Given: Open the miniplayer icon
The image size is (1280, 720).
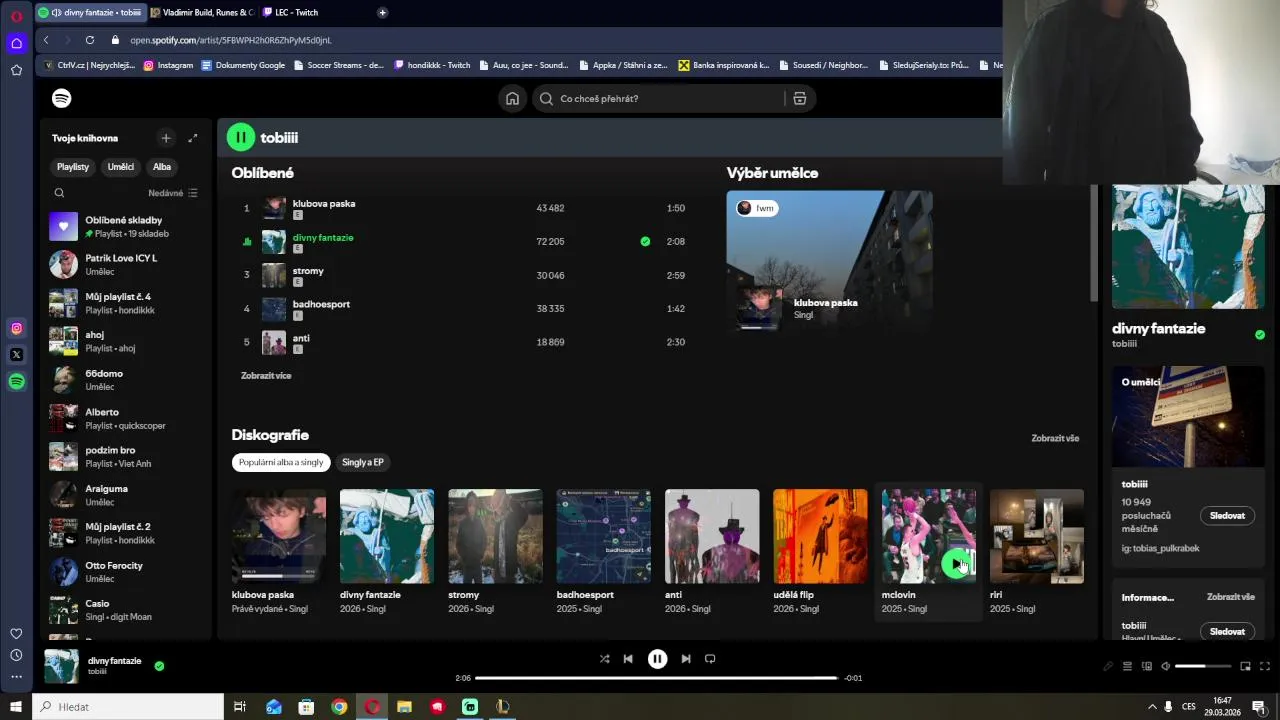Looking at the screenshot, I should [1245, 666].
